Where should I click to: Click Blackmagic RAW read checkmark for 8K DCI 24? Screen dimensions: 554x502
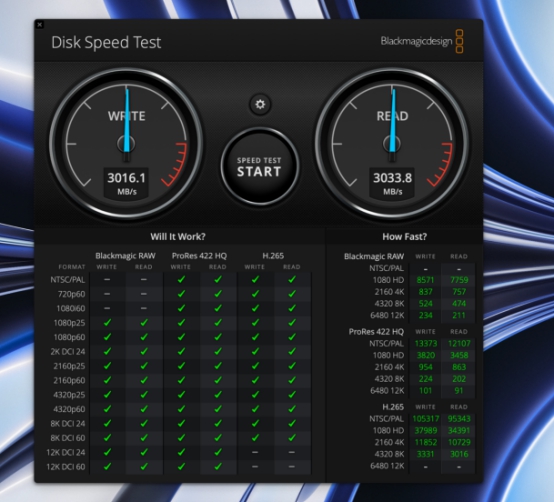pyautogui.click(x=144, y=423)
